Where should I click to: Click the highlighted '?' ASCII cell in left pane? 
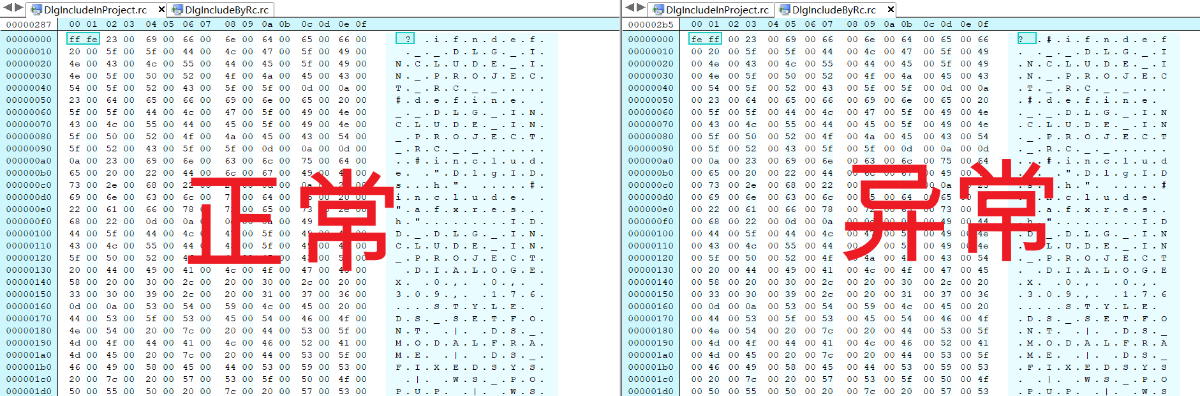click(406, 38)
